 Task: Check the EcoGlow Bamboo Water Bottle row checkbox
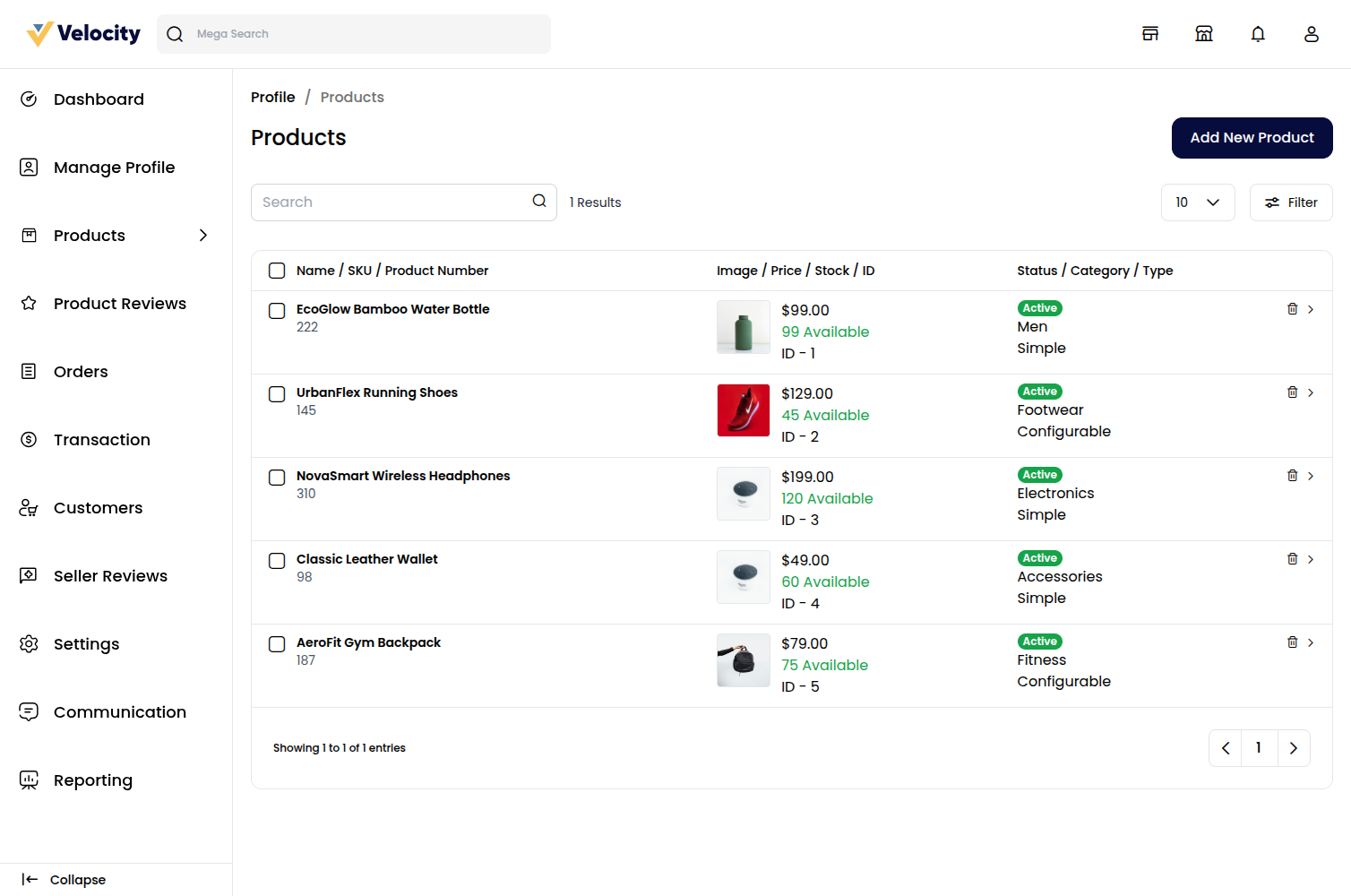[x=277, y=311]
